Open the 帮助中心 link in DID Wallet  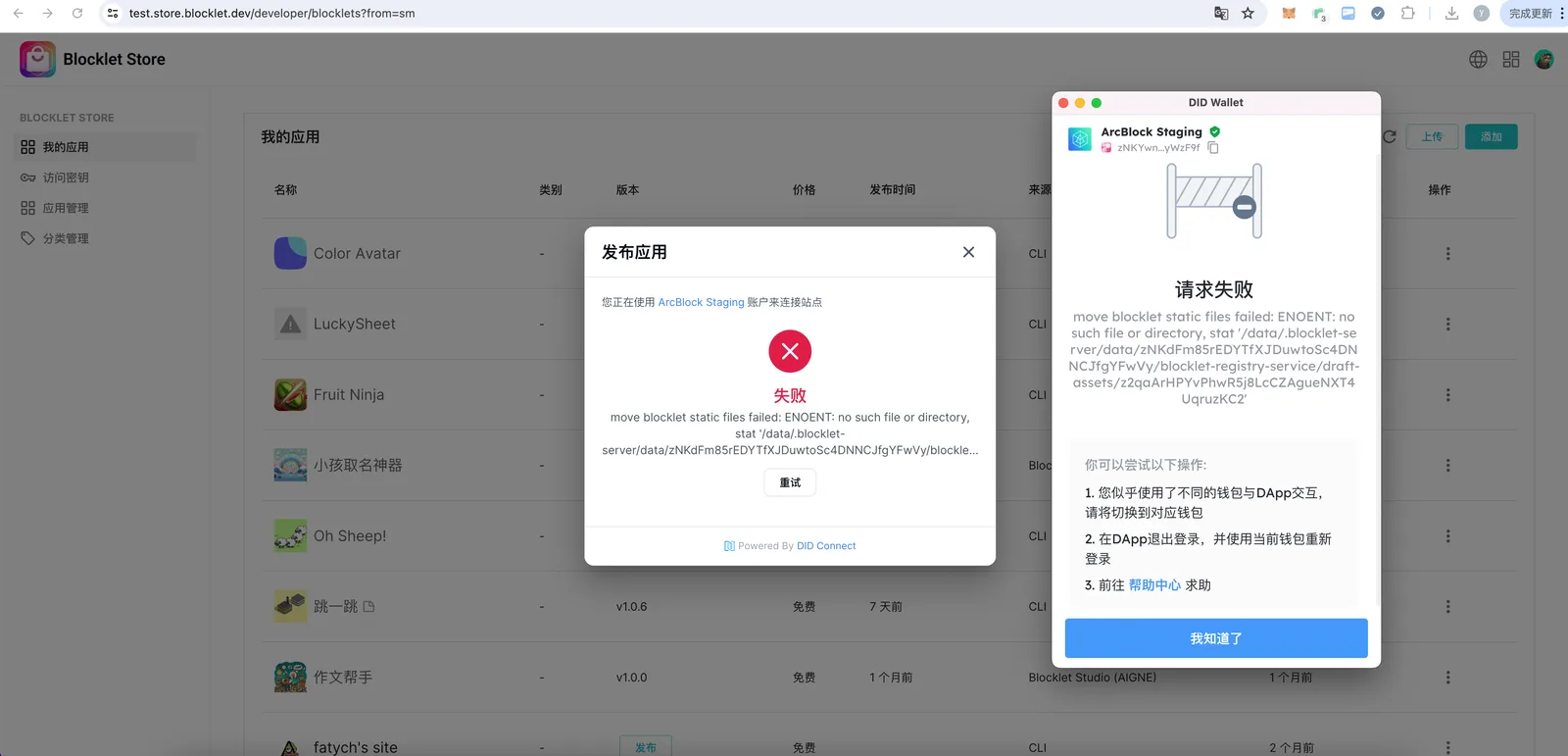tap(1154, 585)
